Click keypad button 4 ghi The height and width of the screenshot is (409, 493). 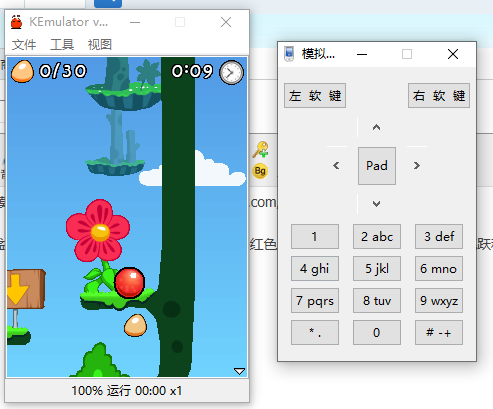coord(315,268)
